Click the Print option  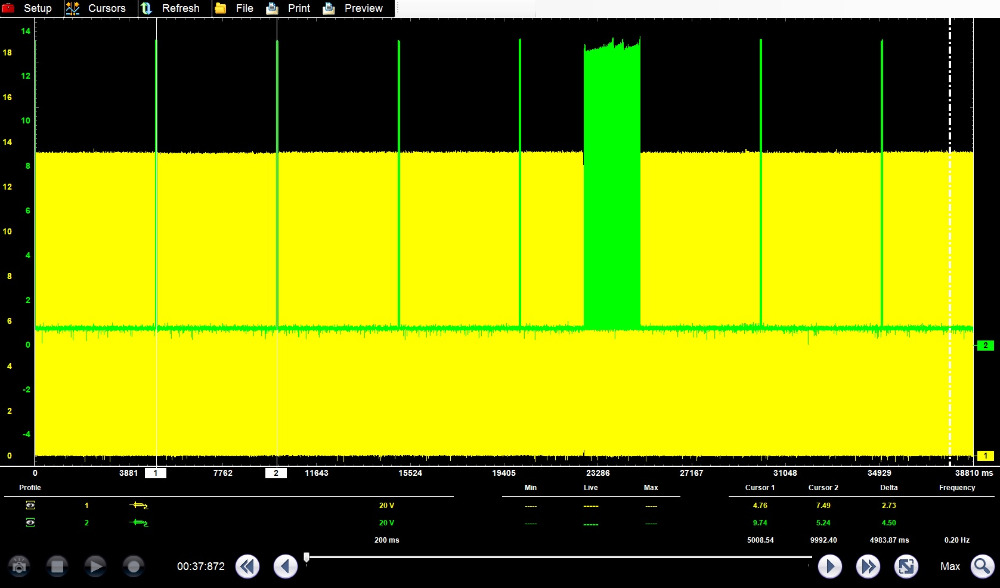pos(299,8)
